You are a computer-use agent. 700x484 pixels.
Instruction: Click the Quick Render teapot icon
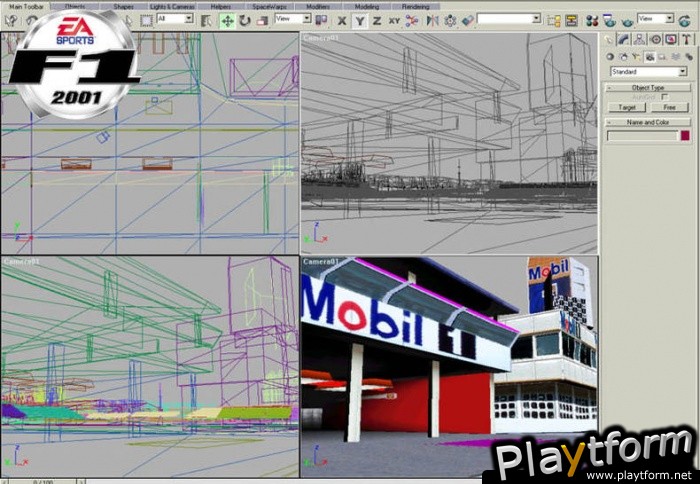tap(627, 21)
